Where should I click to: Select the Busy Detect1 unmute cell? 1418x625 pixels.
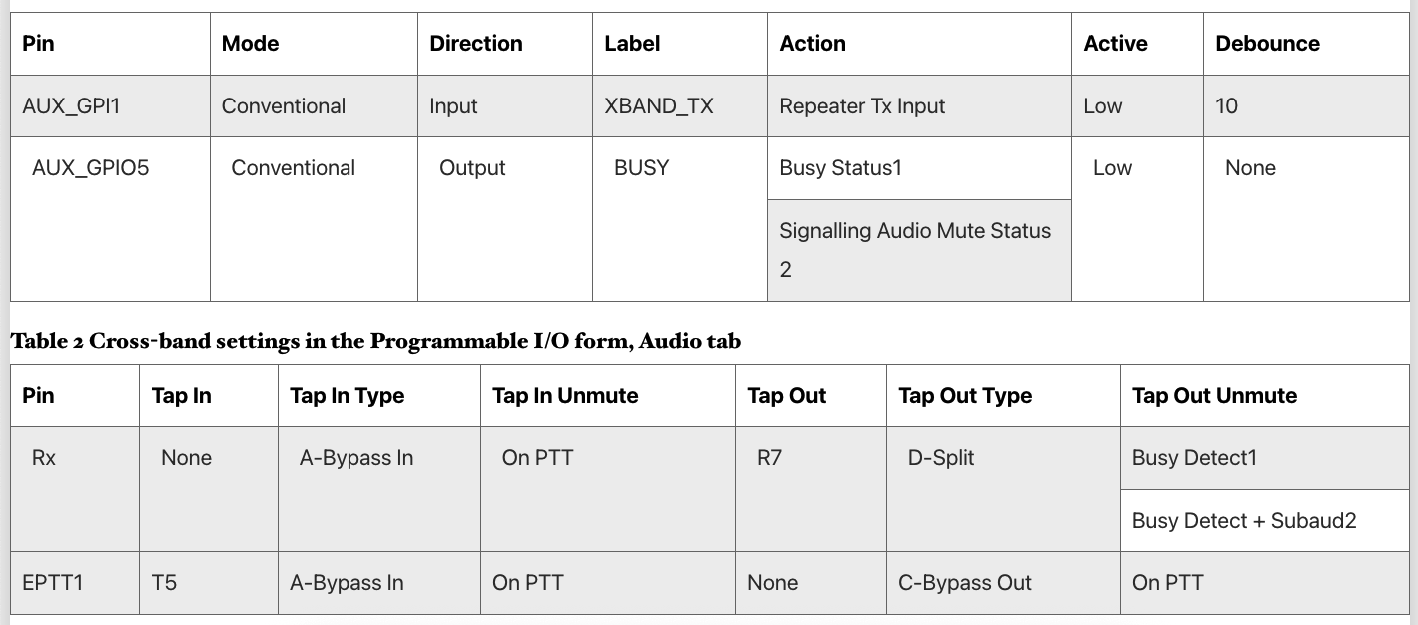click(x=1265, y=458)
